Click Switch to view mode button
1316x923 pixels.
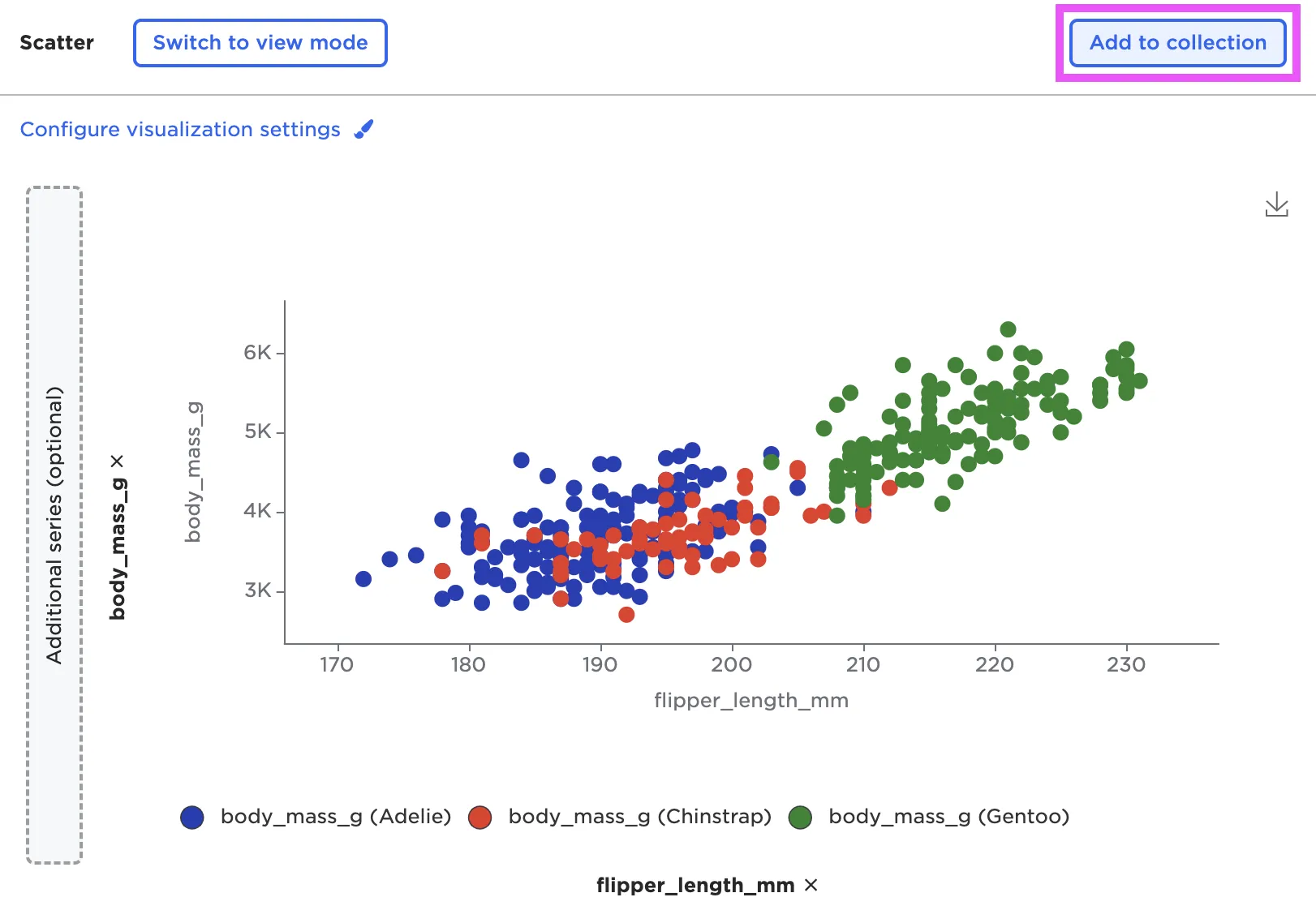pos(260,43)
